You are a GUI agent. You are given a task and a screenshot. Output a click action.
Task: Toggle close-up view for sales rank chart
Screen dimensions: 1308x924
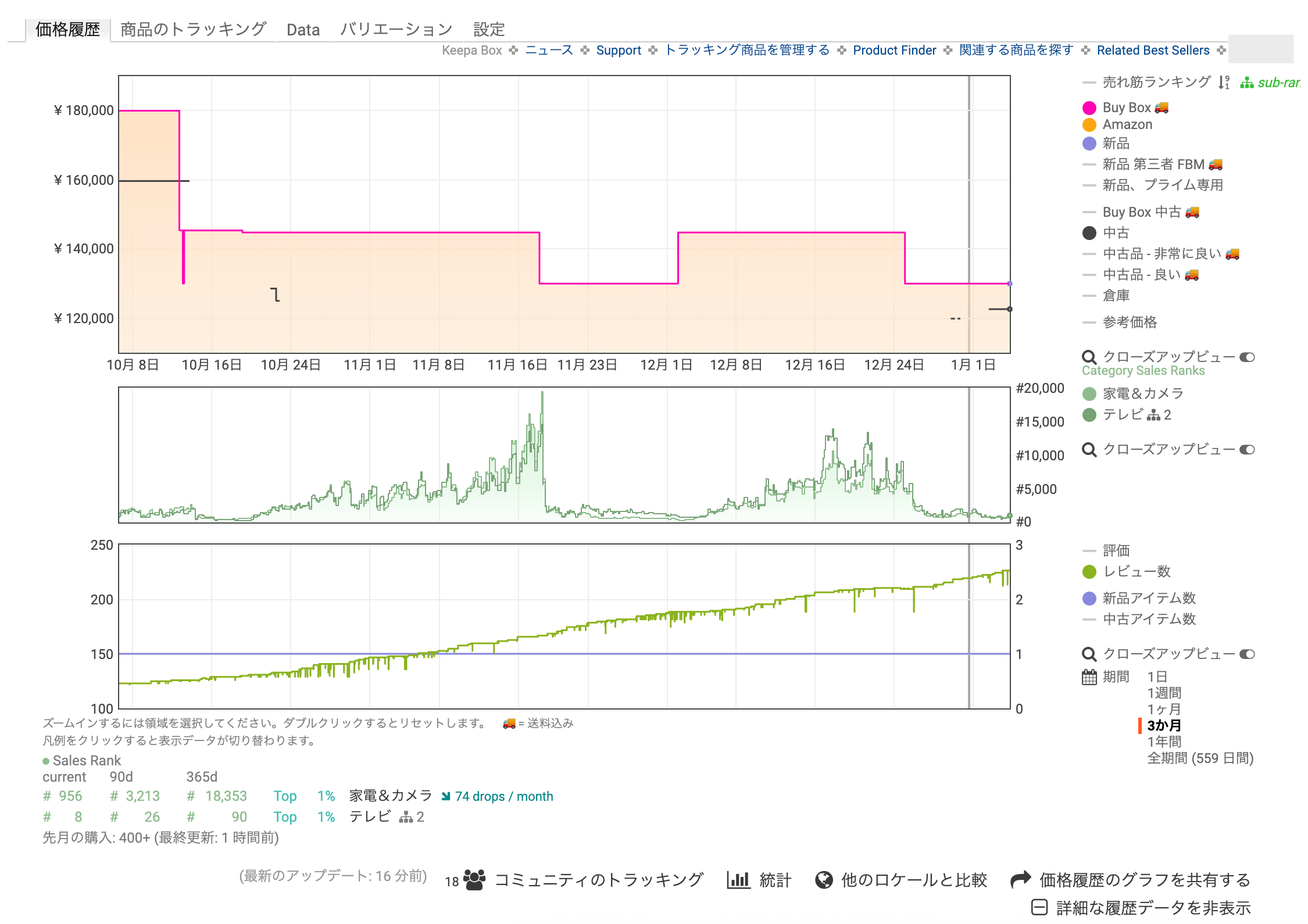point(1247,449)
